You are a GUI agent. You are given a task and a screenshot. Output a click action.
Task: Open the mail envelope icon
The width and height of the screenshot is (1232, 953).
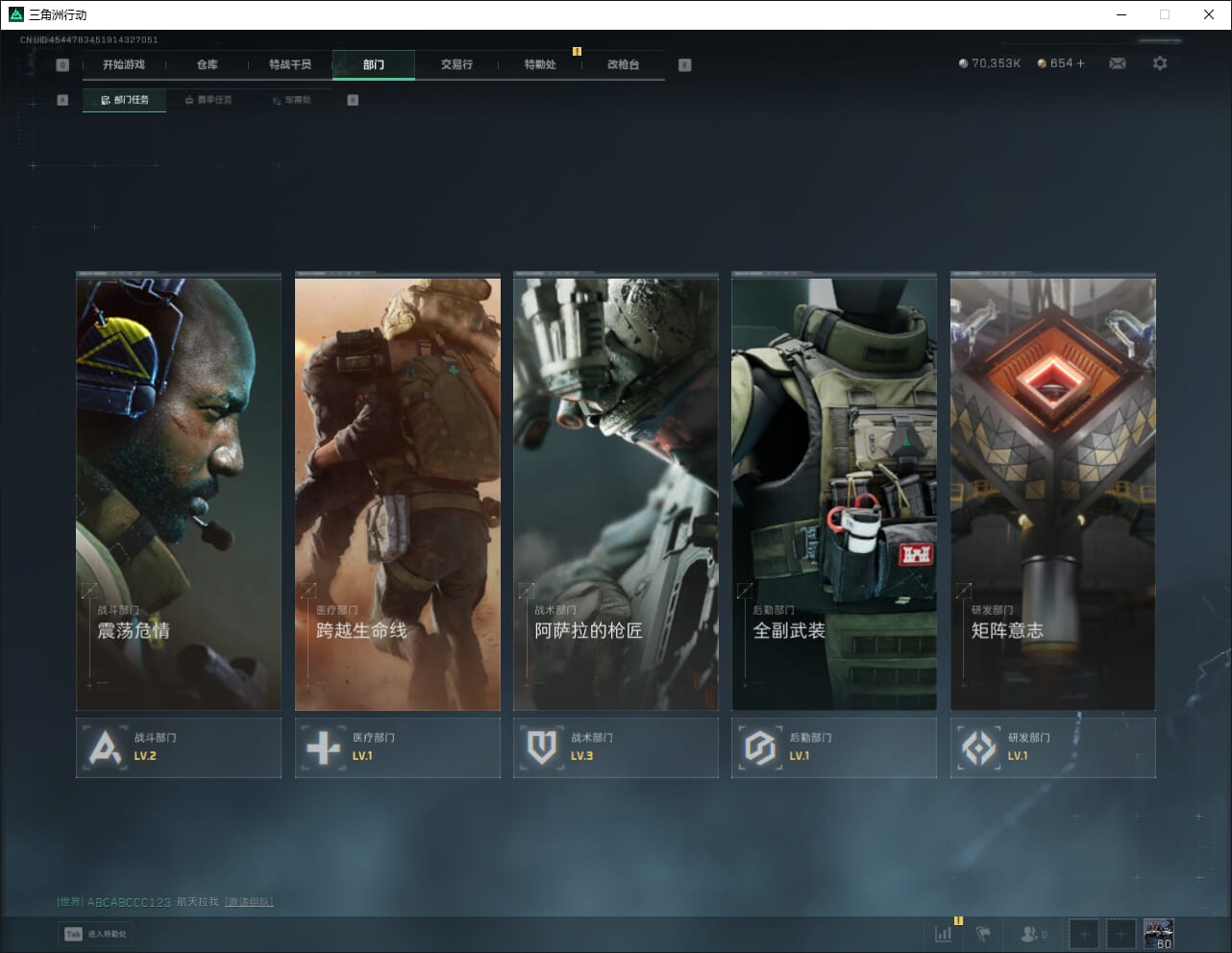tap(1118, 63)
